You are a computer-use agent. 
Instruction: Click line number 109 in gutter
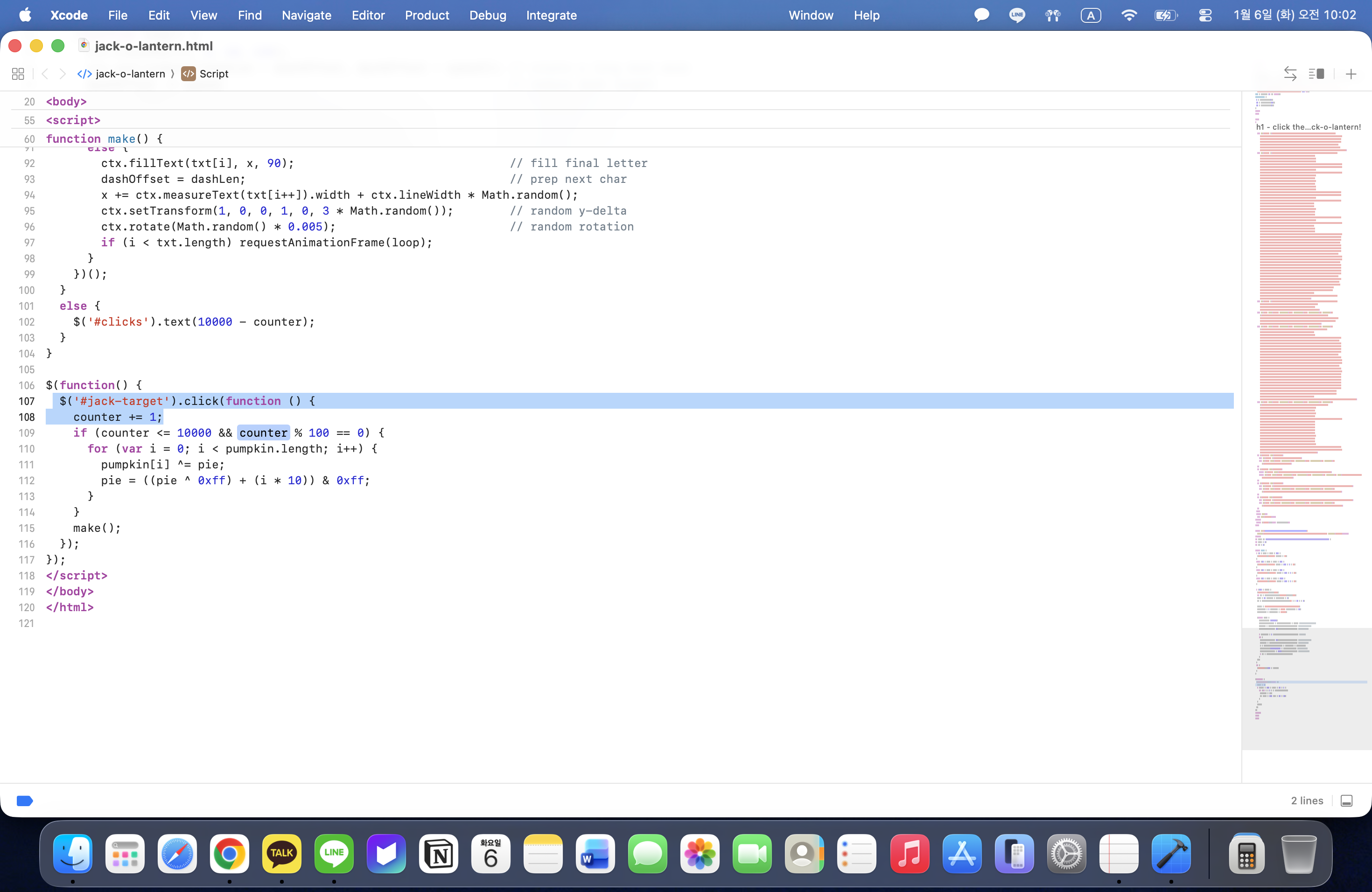[x=27, y=433]
